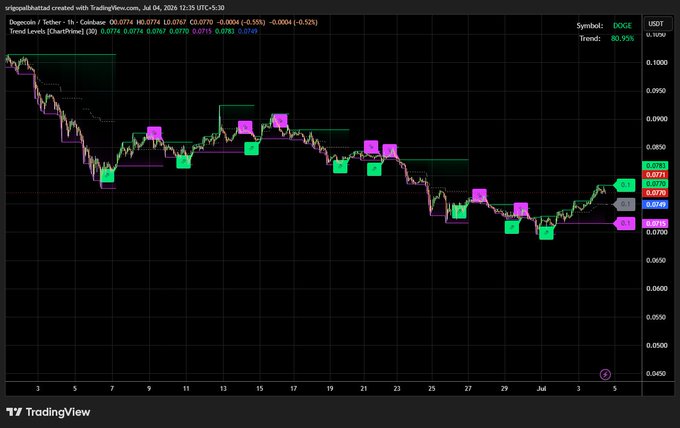
Task: Click the green signal marker above date 7
Action: (x=107, y=176)
